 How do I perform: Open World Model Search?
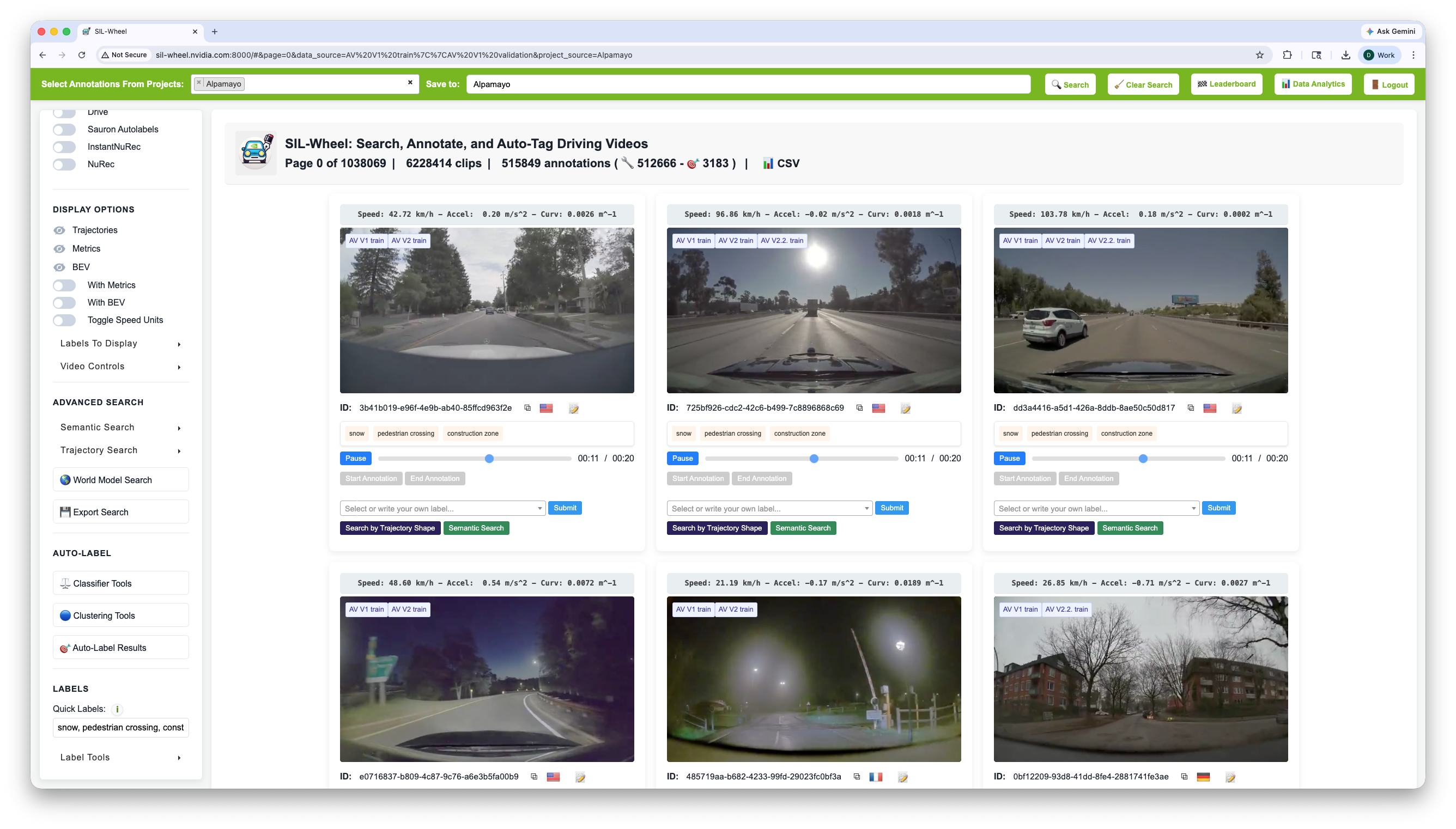[121, 479]
